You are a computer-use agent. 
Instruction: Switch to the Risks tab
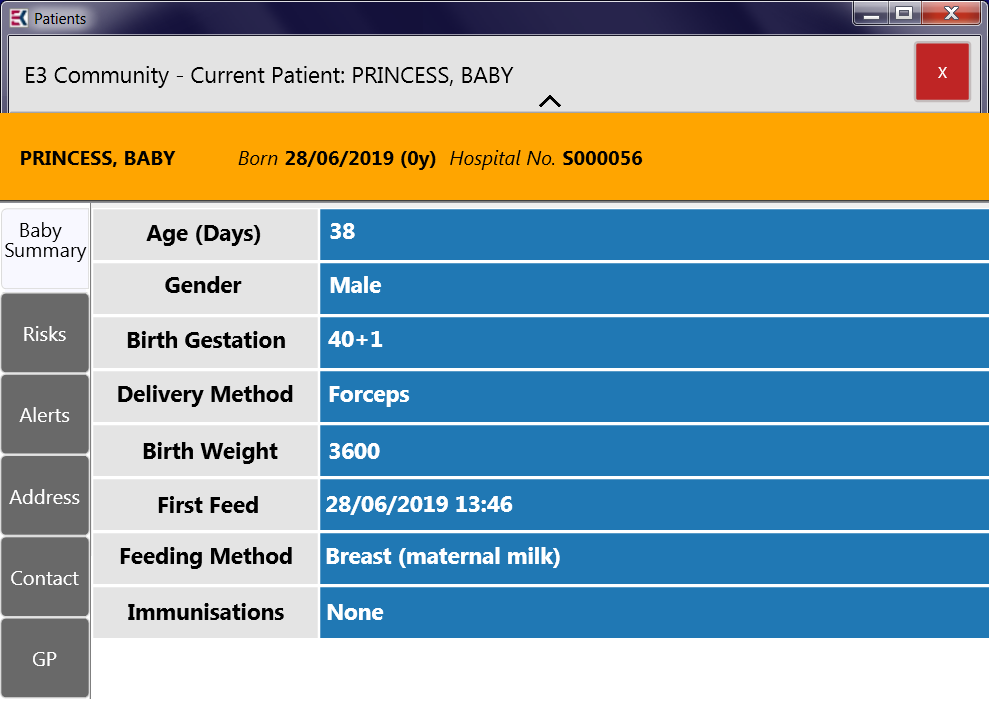pyautogui.click(x=45, y=333)
